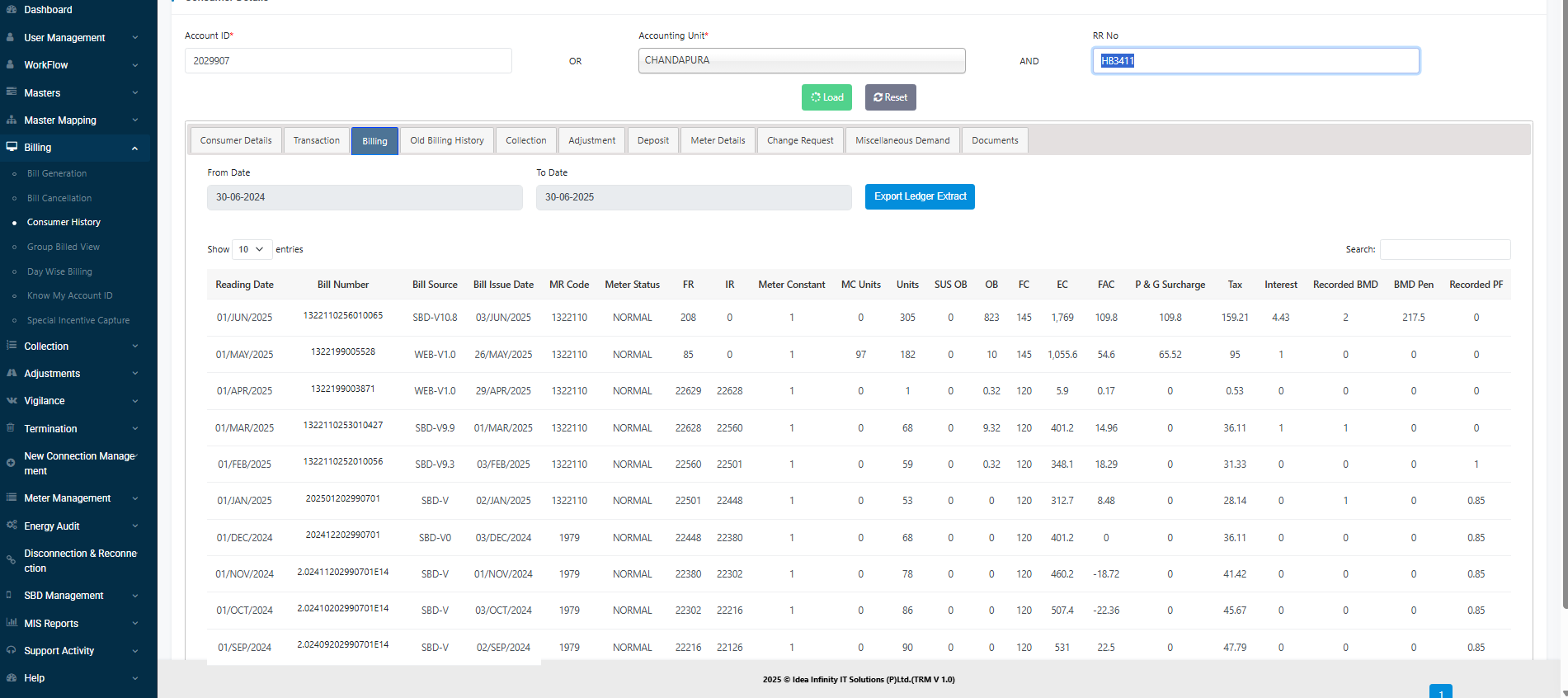Screen dimensions: 1568x698
Task: Select the Meter Details tab
Action: tap(718, 140)
